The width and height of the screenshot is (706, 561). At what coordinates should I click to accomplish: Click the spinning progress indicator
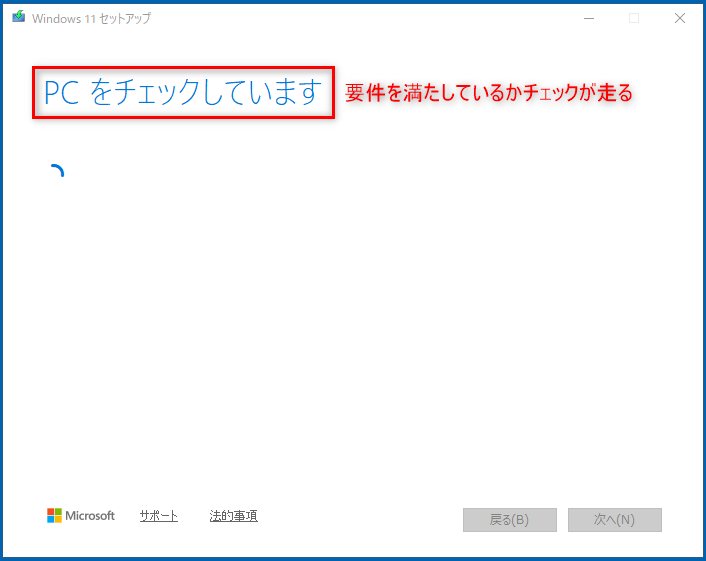pos(57,171)
